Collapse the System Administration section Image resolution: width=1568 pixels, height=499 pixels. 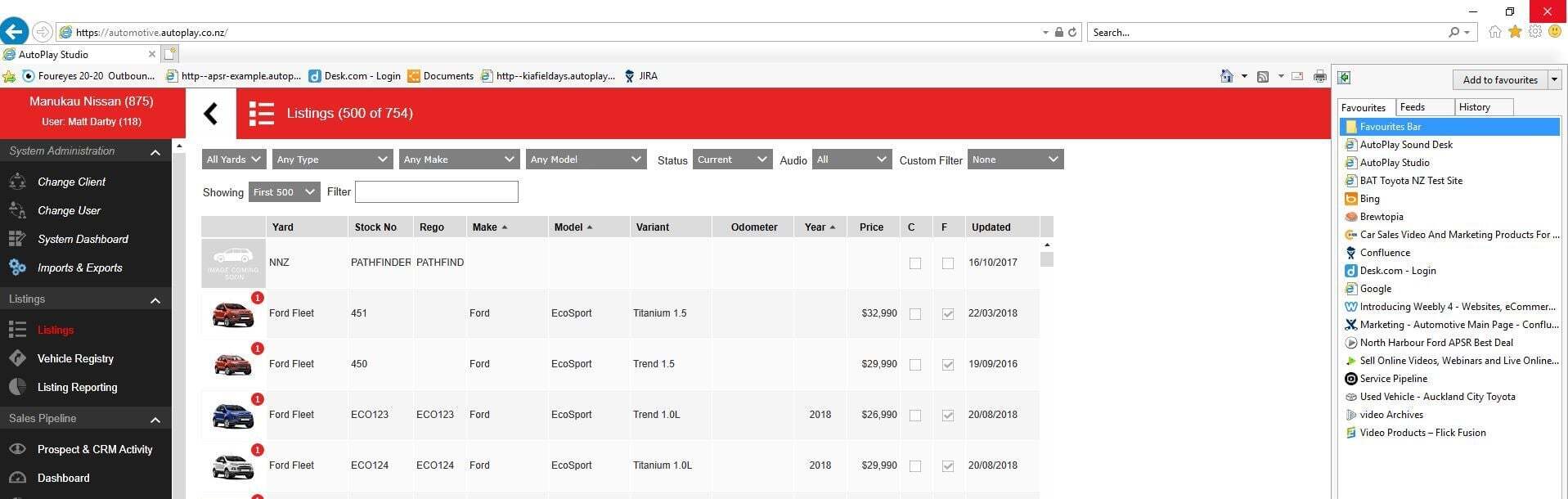pos(155,152)
